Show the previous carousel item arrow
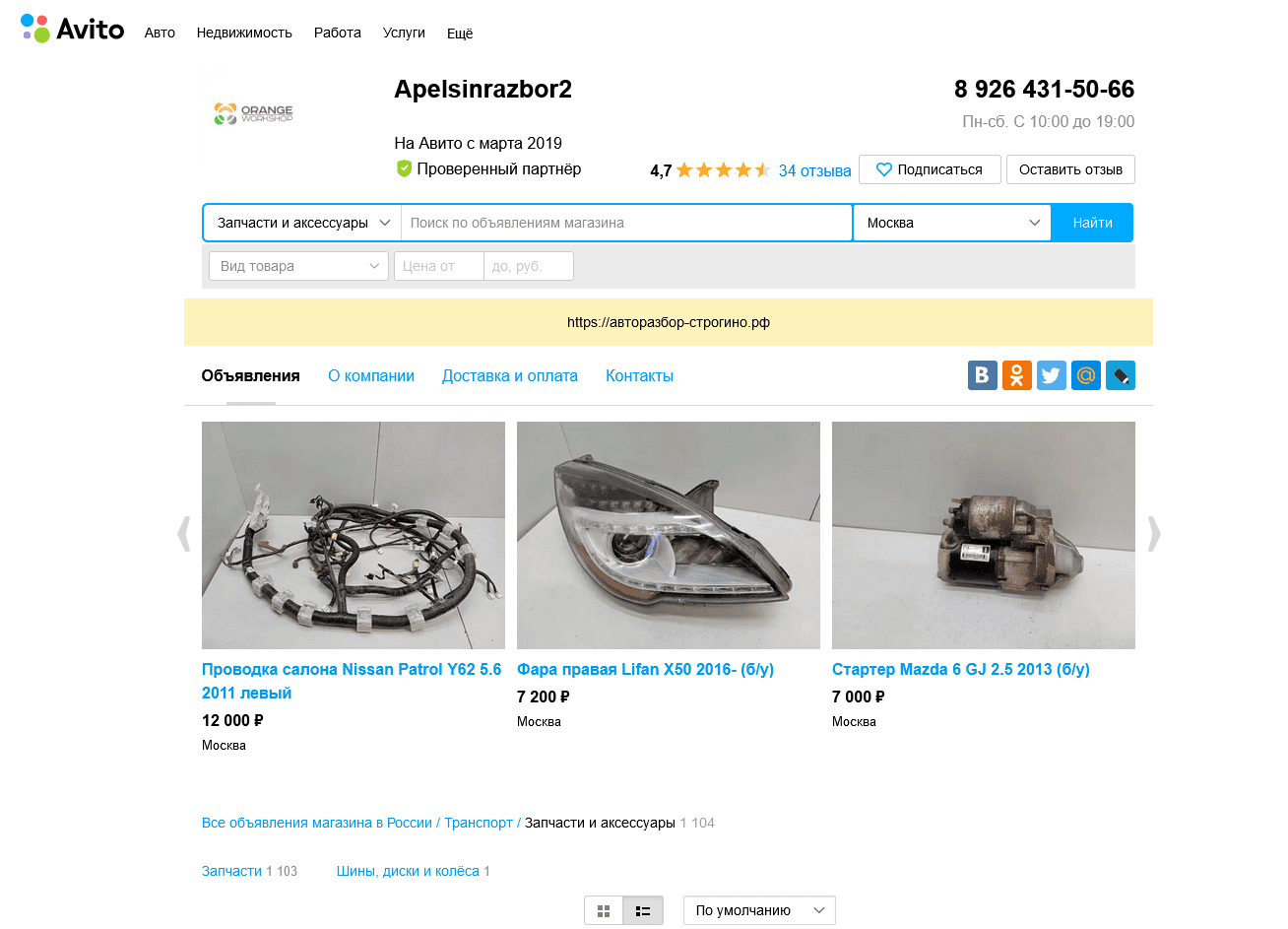 pyautogui.click(x=183, y=534)
